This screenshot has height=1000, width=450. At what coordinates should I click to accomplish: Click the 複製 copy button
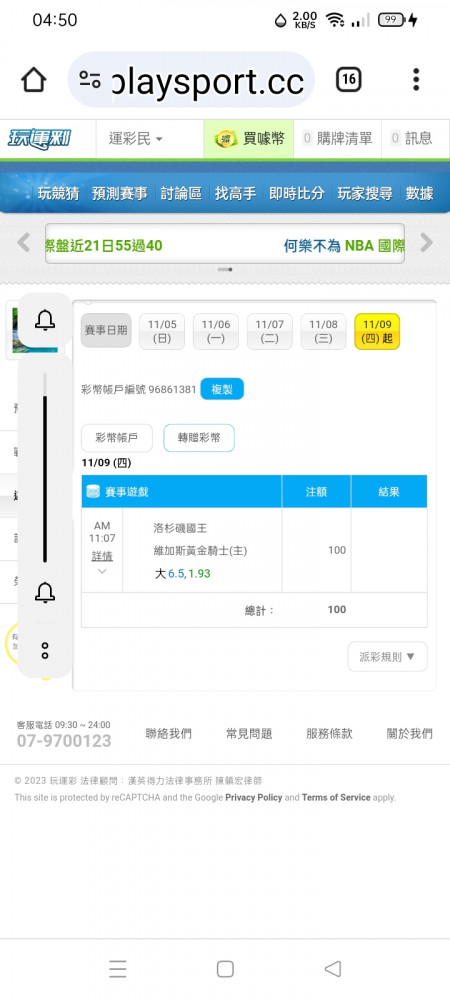click(222, 389)
